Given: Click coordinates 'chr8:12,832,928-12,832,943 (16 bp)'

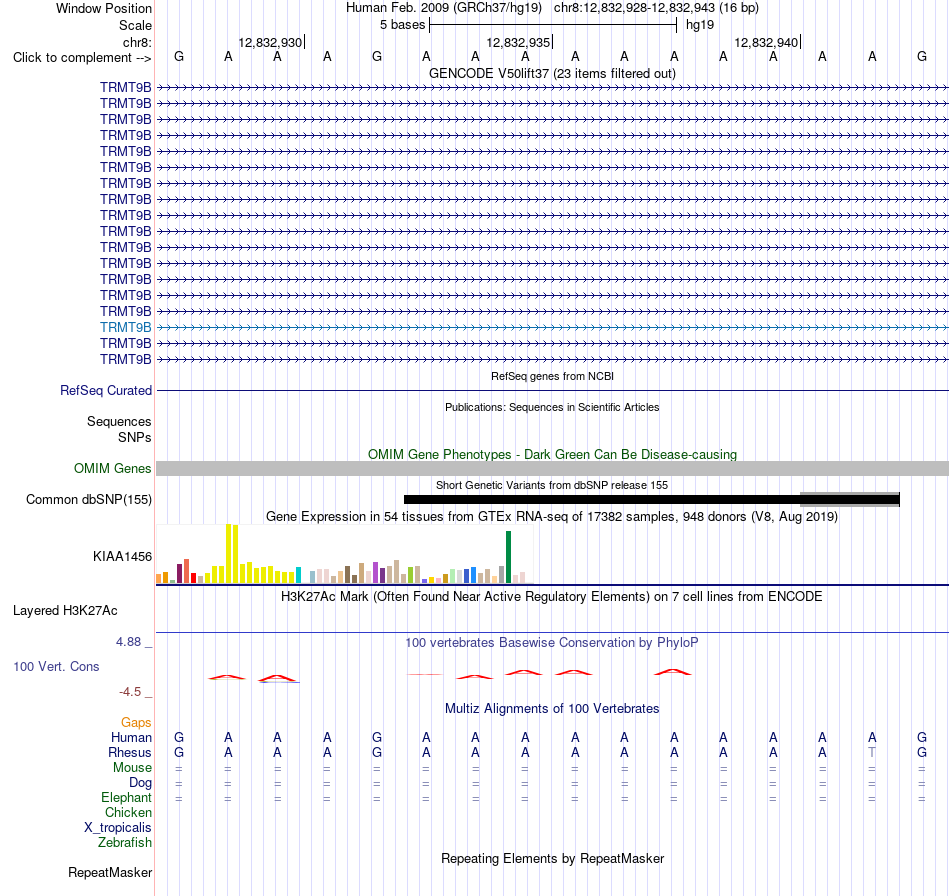Looking at the screenshot, I should tap(656, 8).
